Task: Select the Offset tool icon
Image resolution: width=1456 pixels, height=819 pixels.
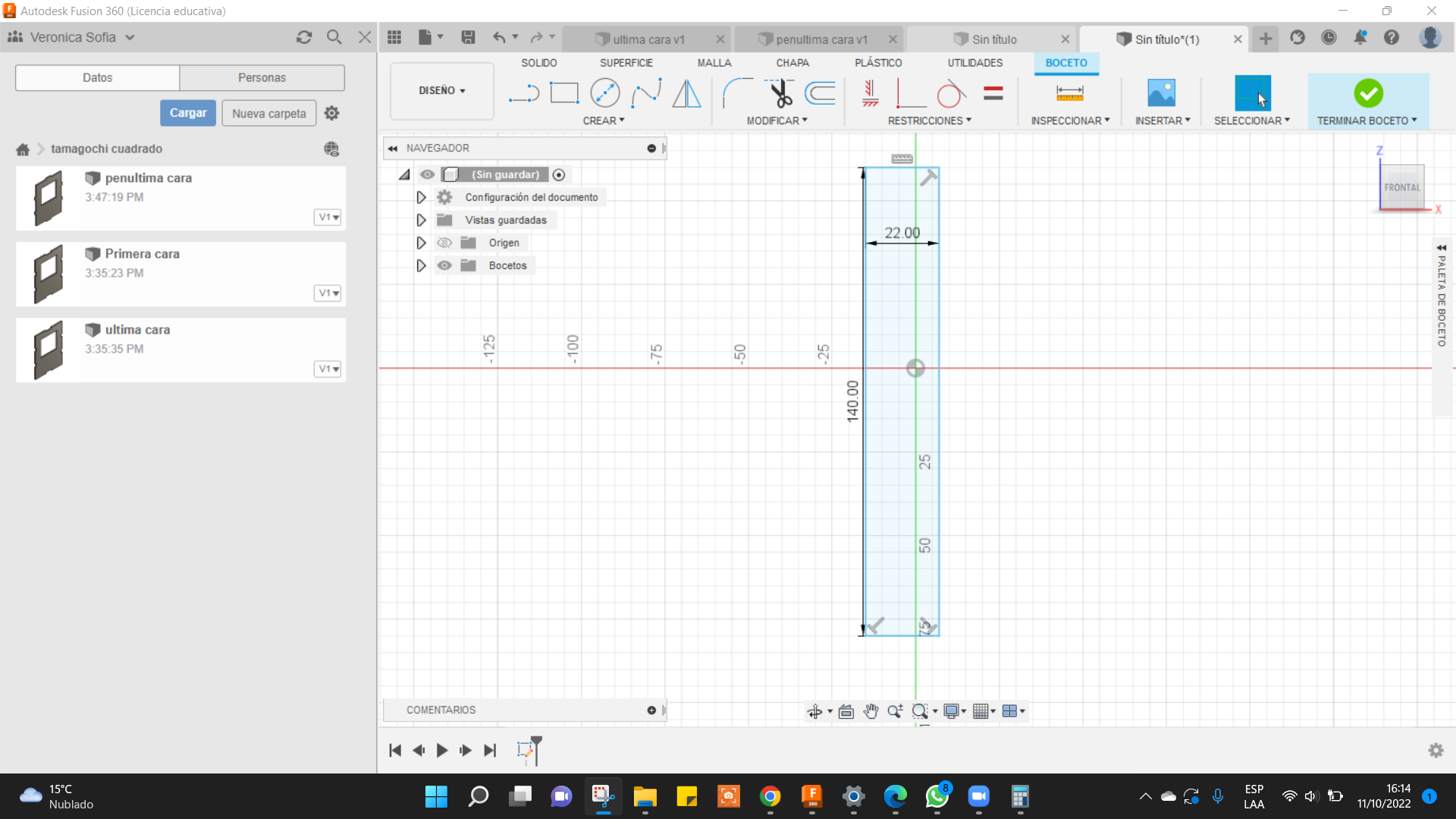Action: 821,93
